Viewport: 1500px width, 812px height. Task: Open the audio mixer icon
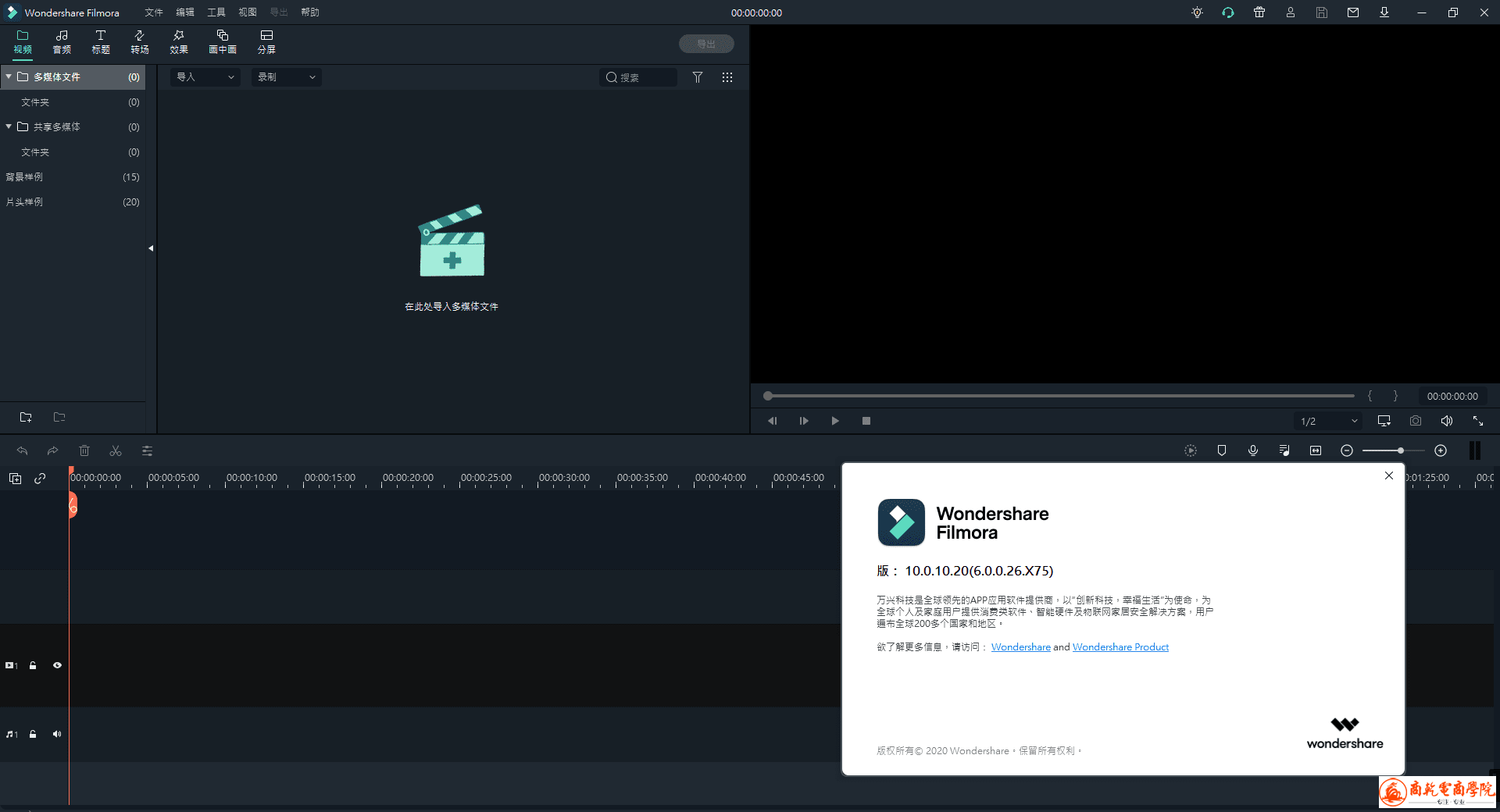coord(1284,451)
